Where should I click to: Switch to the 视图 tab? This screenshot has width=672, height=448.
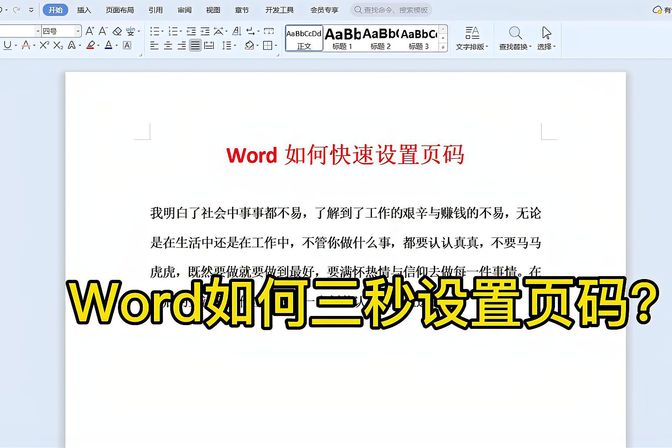tap(213, 10)
